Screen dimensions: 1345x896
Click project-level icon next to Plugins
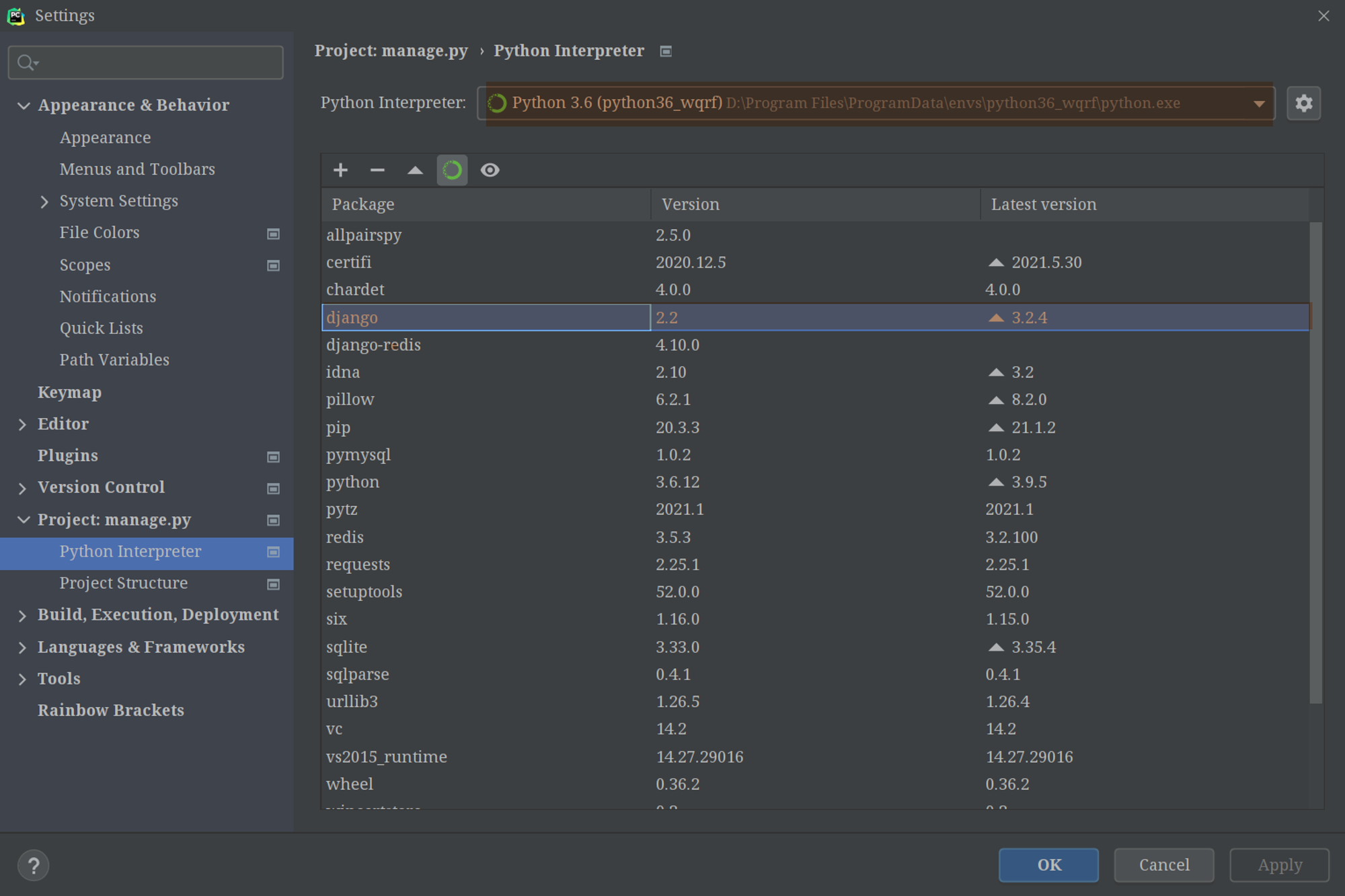273,456
